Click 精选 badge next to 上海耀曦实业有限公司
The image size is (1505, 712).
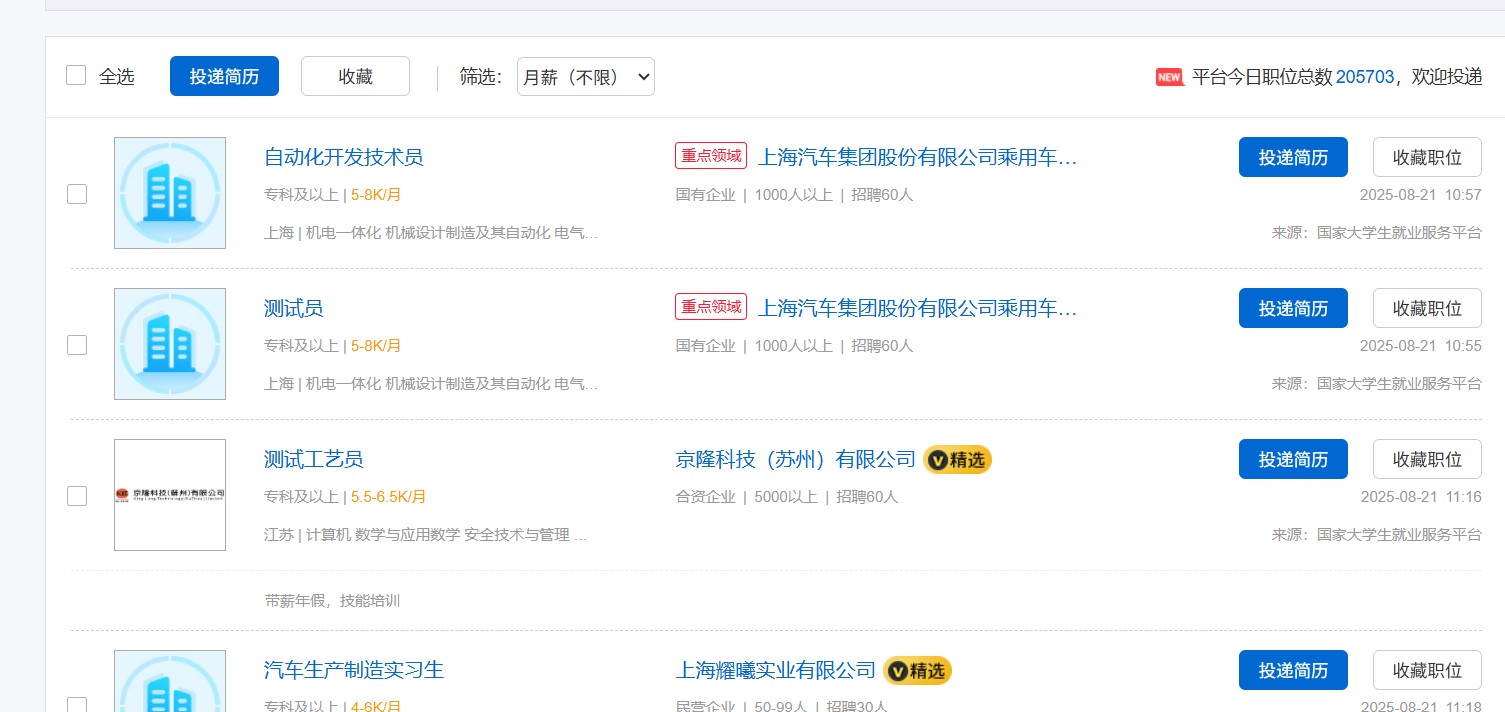917,670
